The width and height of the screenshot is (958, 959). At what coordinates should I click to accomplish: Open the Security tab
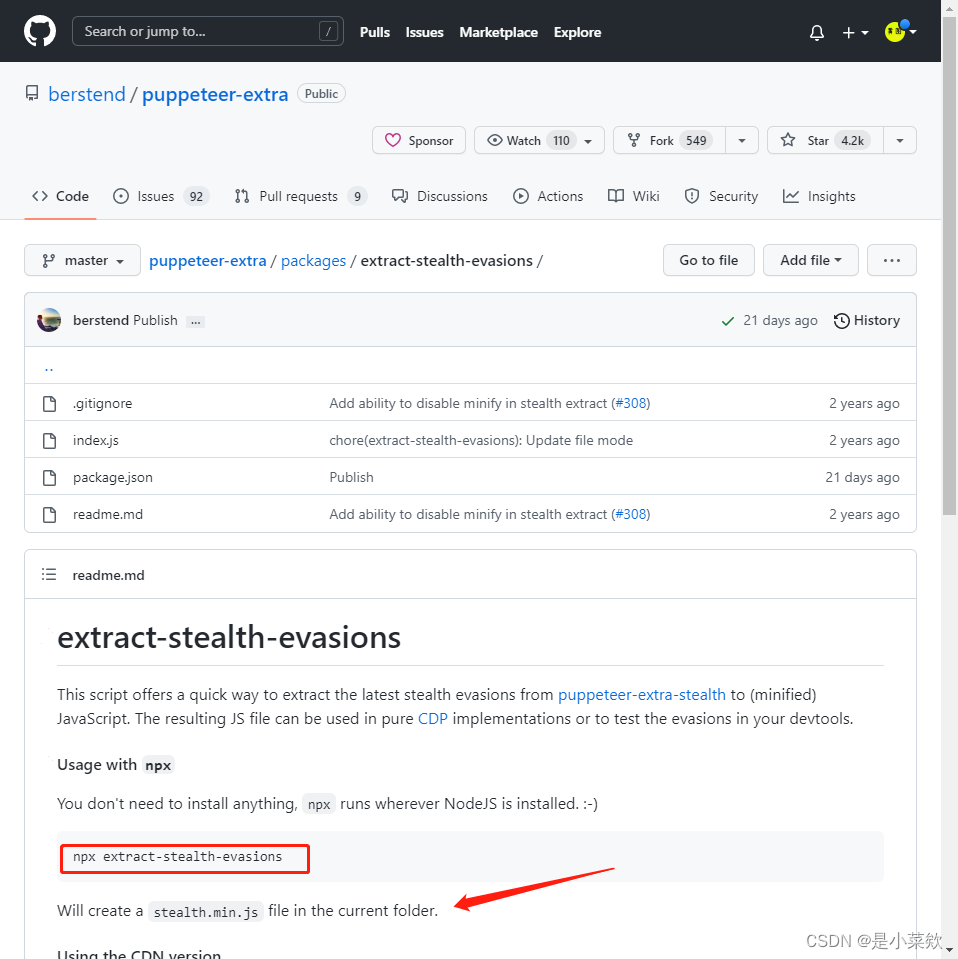point(721,196)
